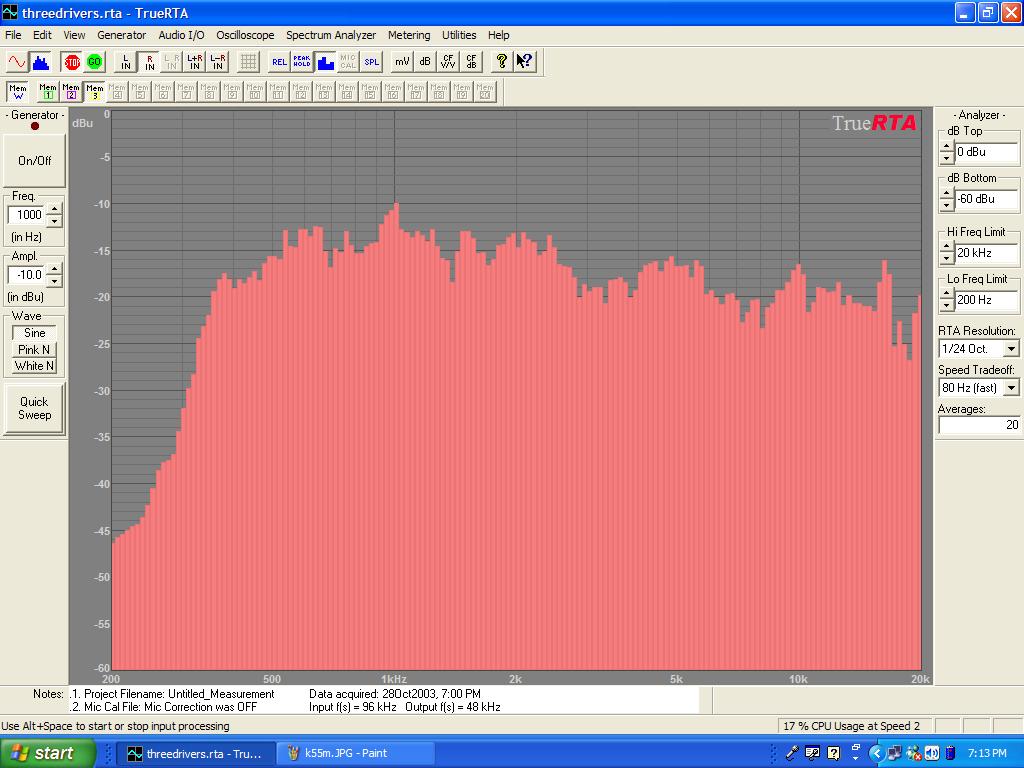This screenshot has width=1024, height=768.
Task: Click the Averages input field
Action: [x=979, y=425]
